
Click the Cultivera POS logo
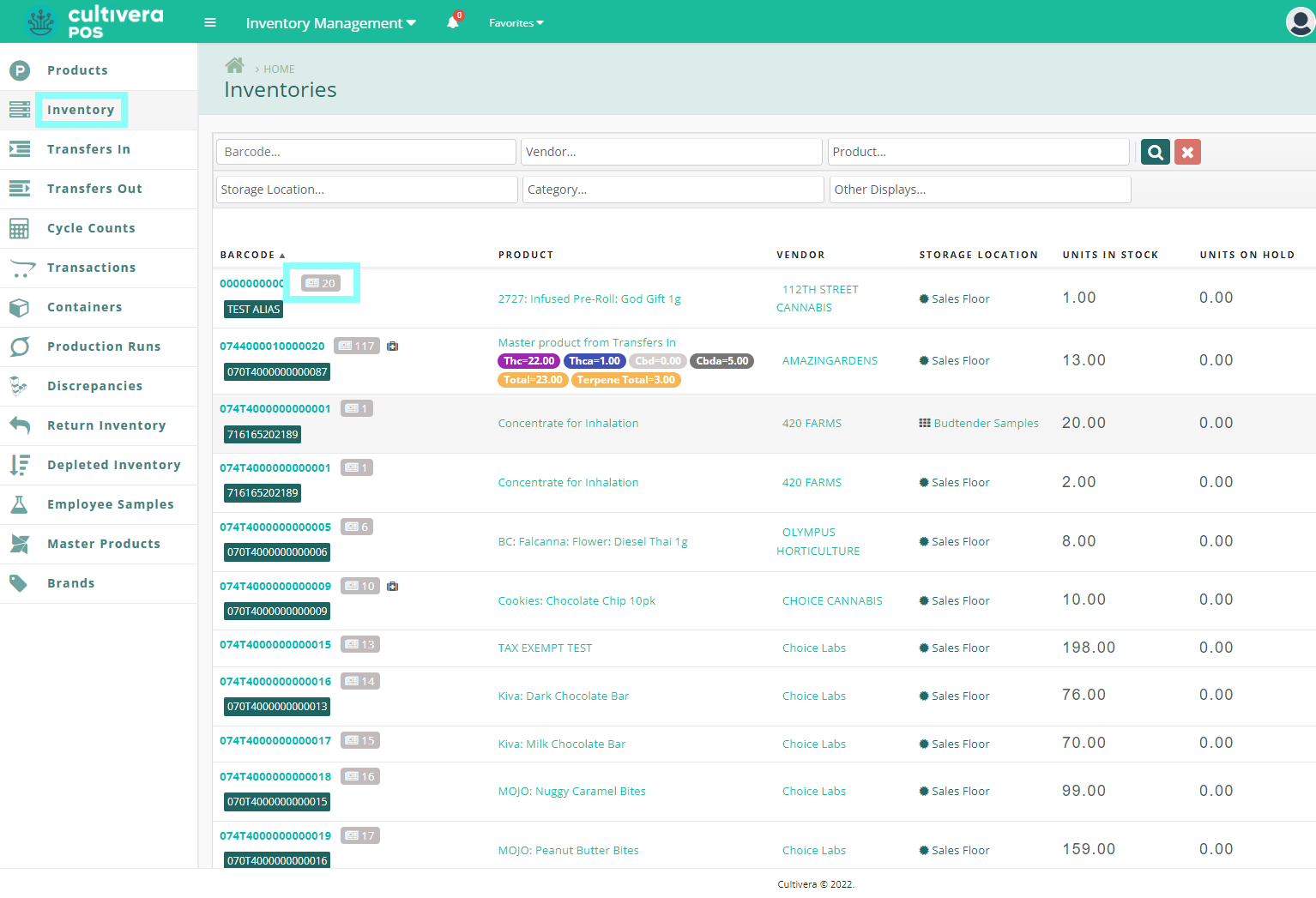coord(94,21)
